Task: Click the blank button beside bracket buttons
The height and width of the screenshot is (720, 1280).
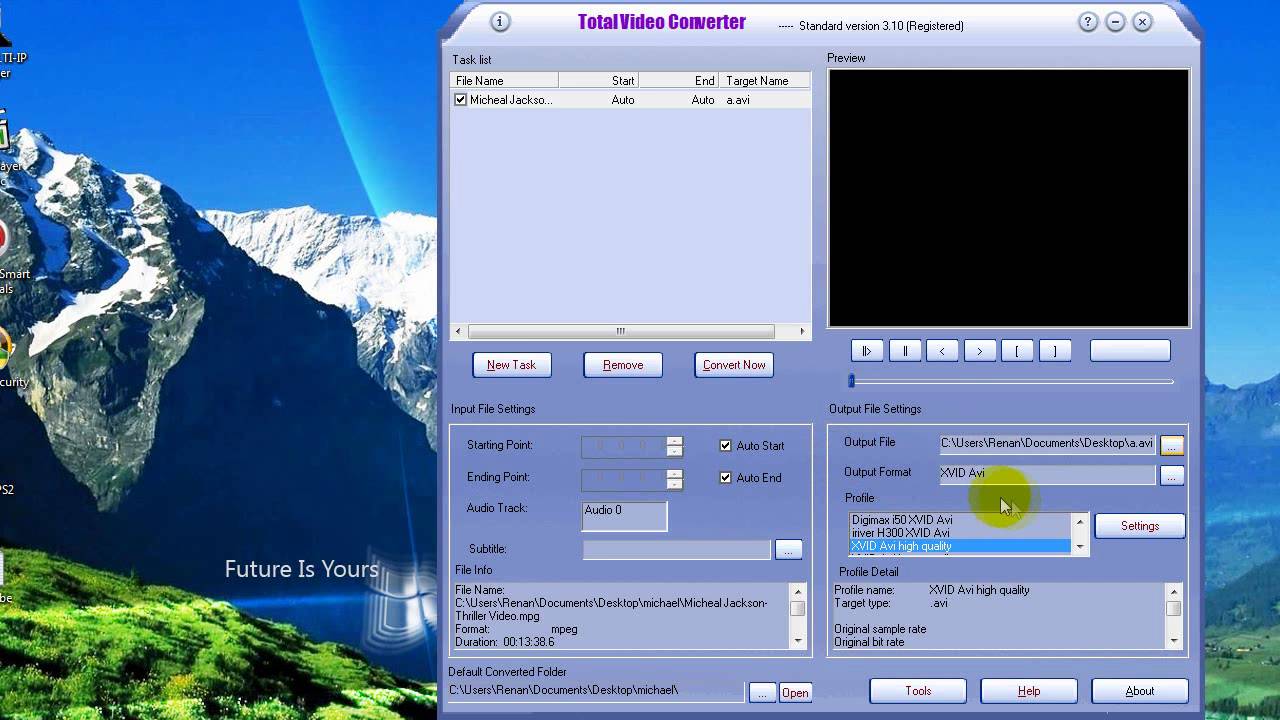Action: pos(1130,351)
